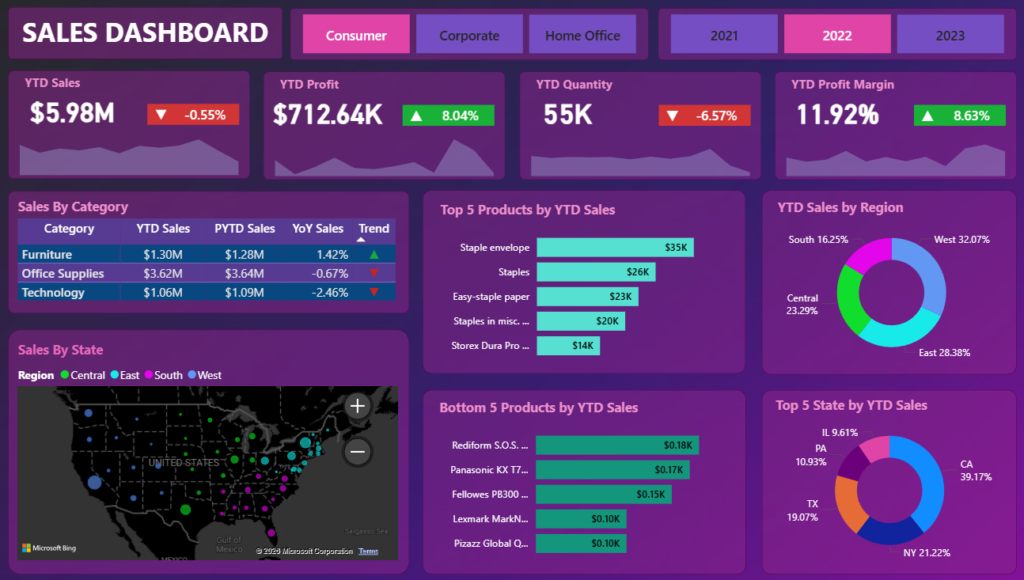Sort table by YoY Sales column header
This screenshot has width=1024, height=580.
(x=317, y=229)
